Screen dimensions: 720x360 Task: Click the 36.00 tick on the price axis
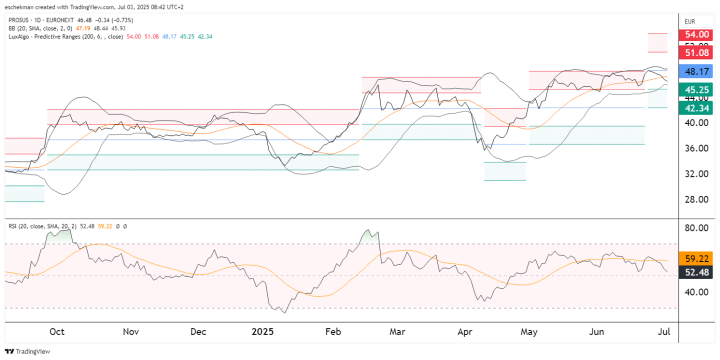click(696, 149)
